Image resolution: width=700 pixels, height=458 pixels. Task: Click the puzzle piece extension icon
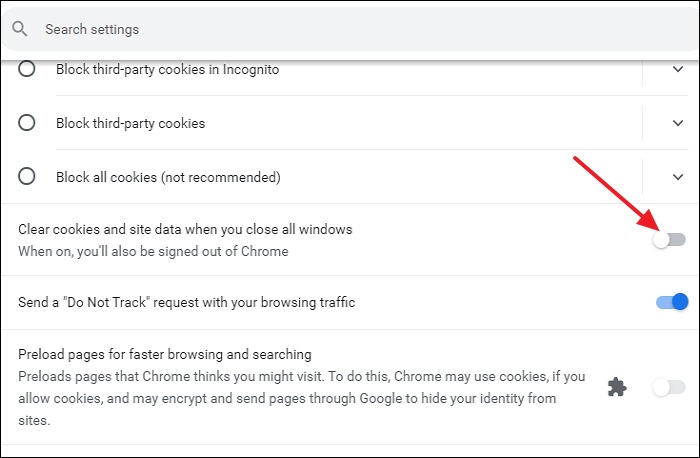[x=618, y=387]
